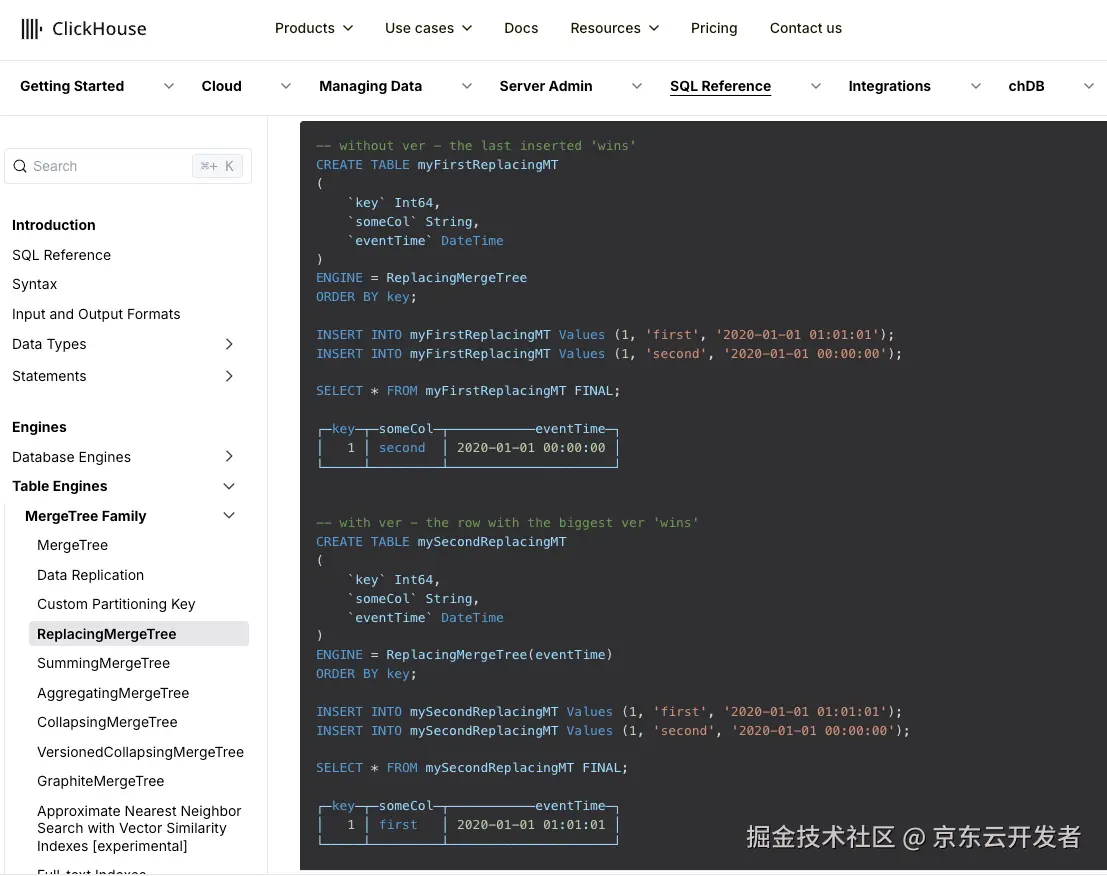The height and width of the screenshot is (876, 1107).
Task: Open the Integrations section
Action: point(890,86)
